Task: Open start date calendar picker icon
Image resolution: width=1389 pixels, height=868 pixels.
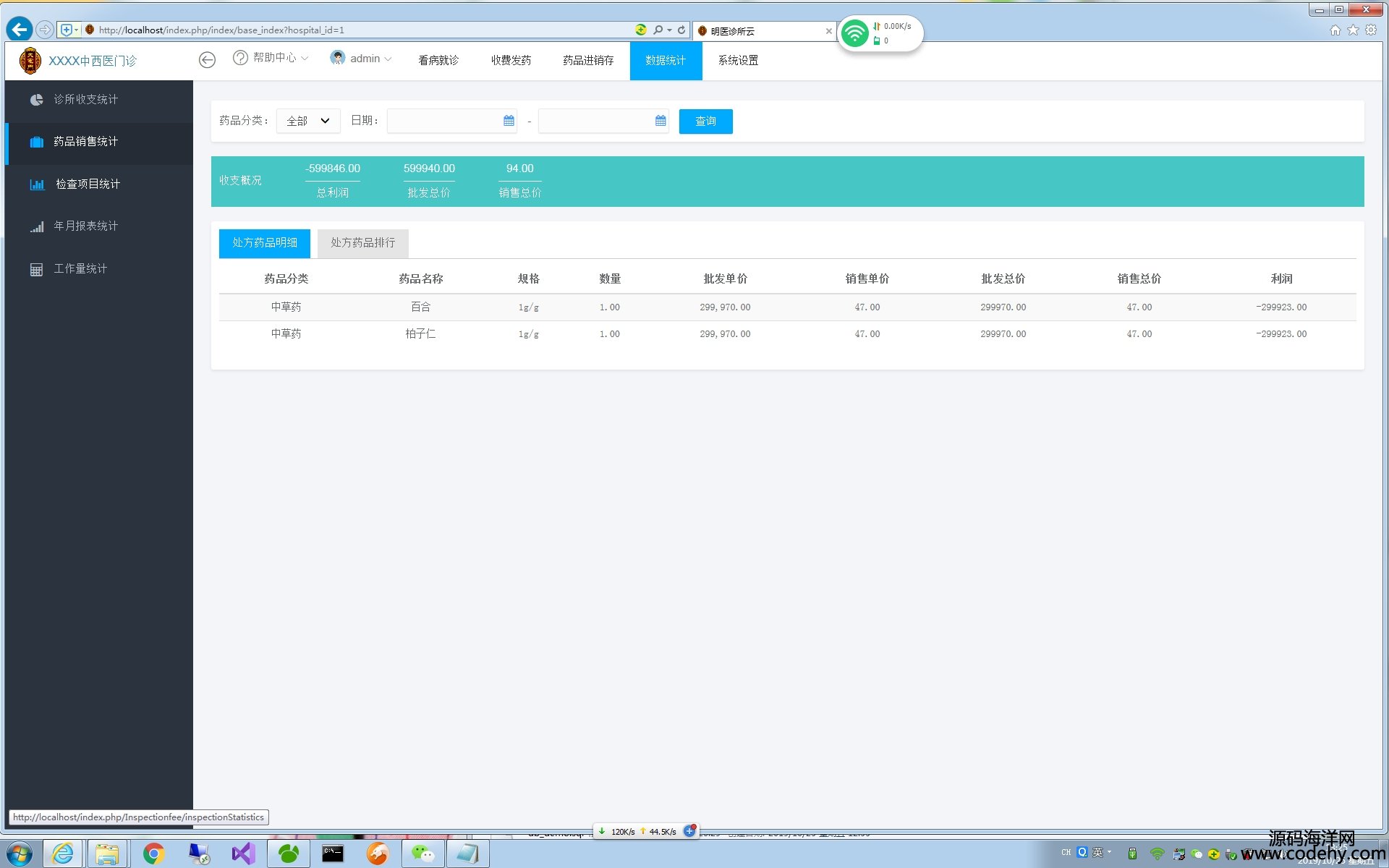Action: coord(509,121)
